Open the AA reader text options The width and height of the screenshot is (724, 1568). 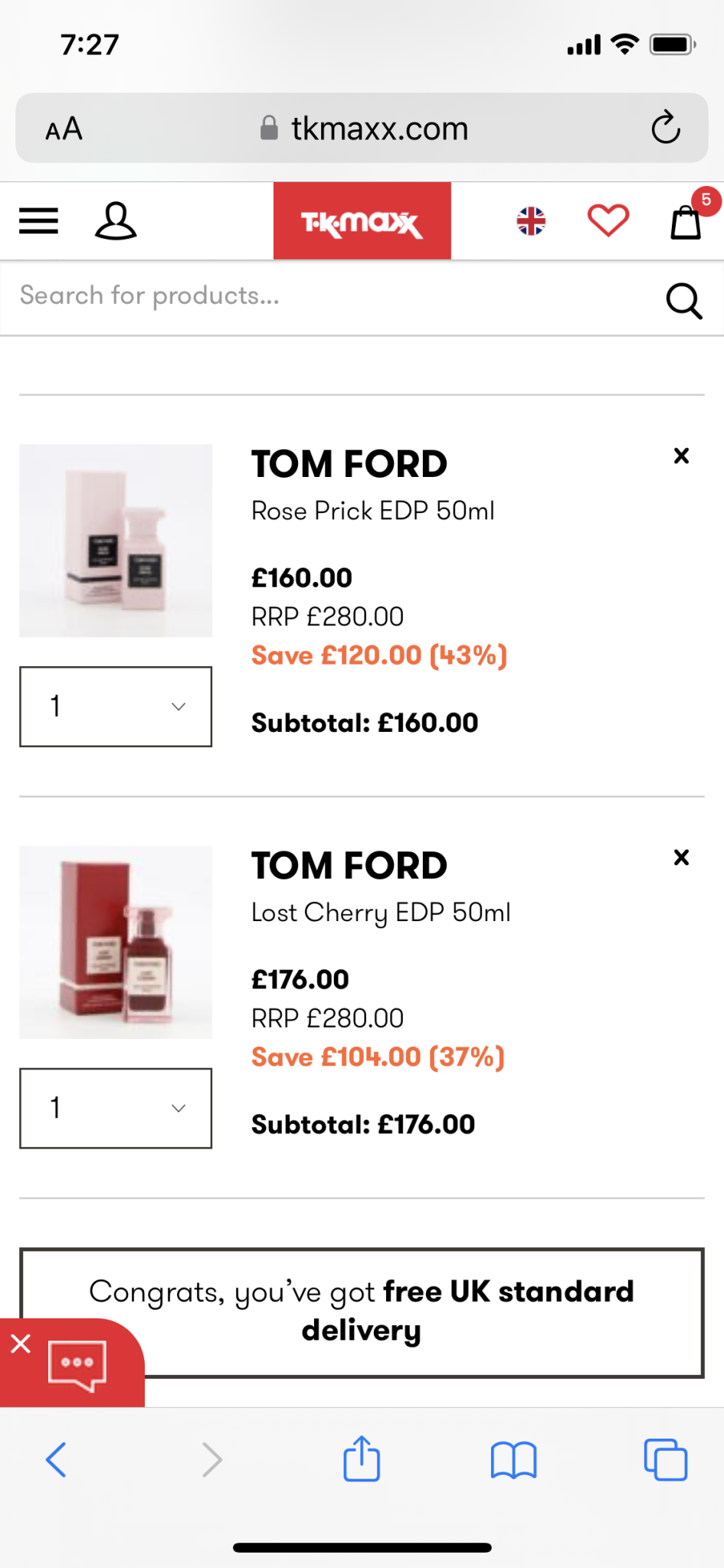pyautogui.click(x=64, y=129)
